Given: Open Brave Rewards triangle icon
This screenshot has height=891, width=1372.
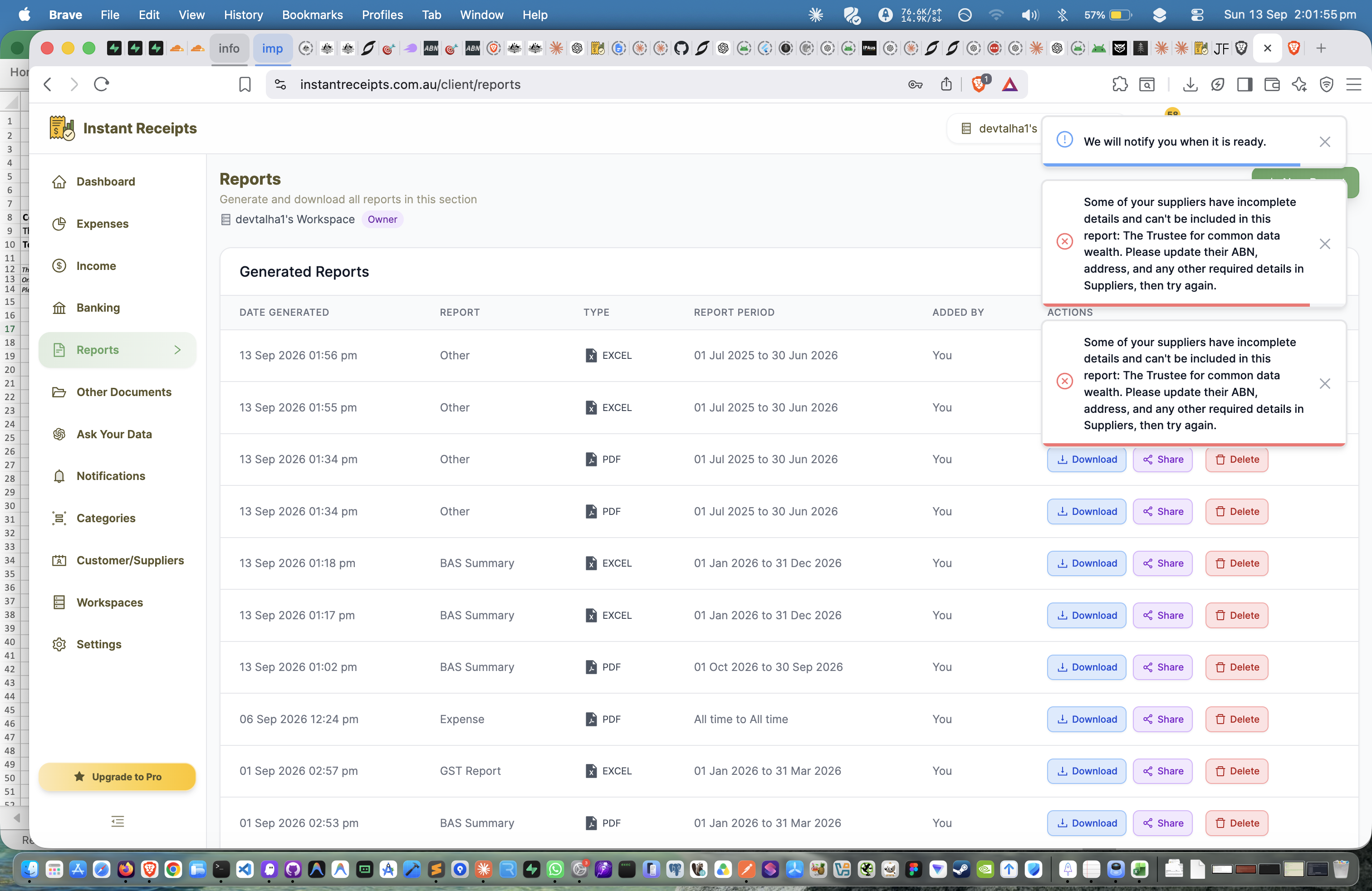Looking at the screenshot, I should (x=1010, y=85).
